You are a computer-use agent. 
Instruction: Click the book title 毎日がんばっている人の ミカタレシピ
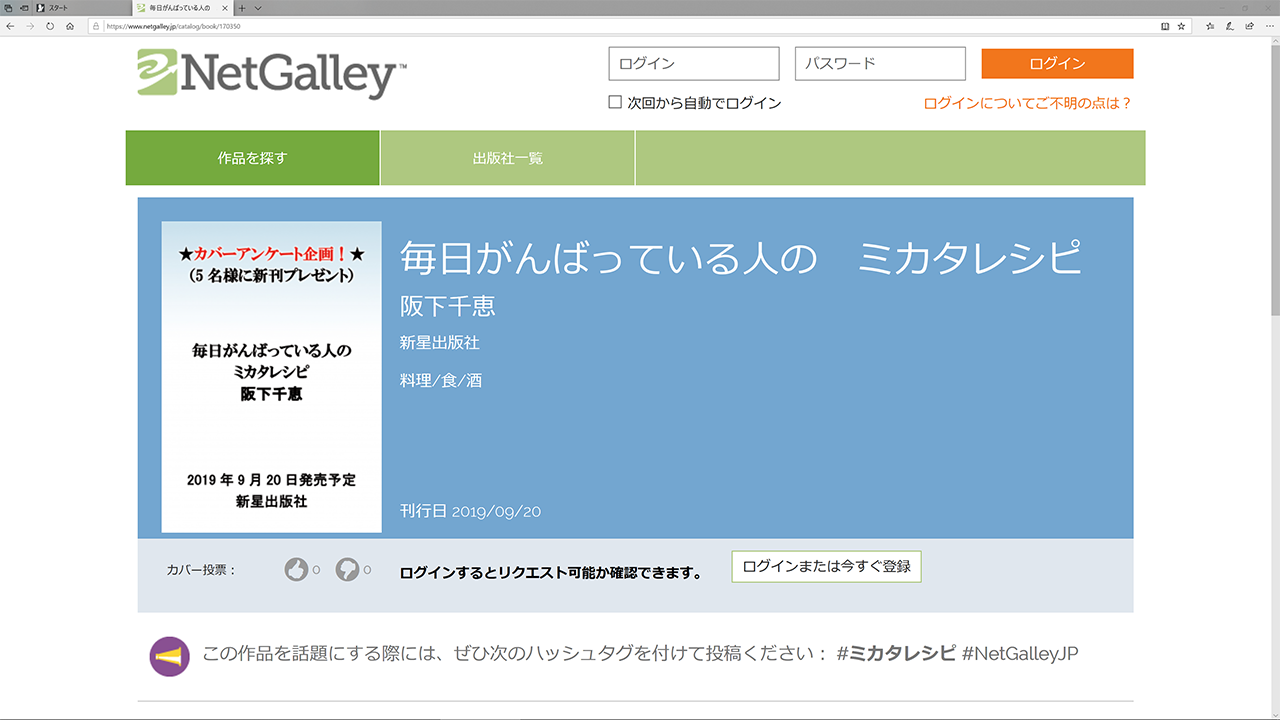click(741, 257)
